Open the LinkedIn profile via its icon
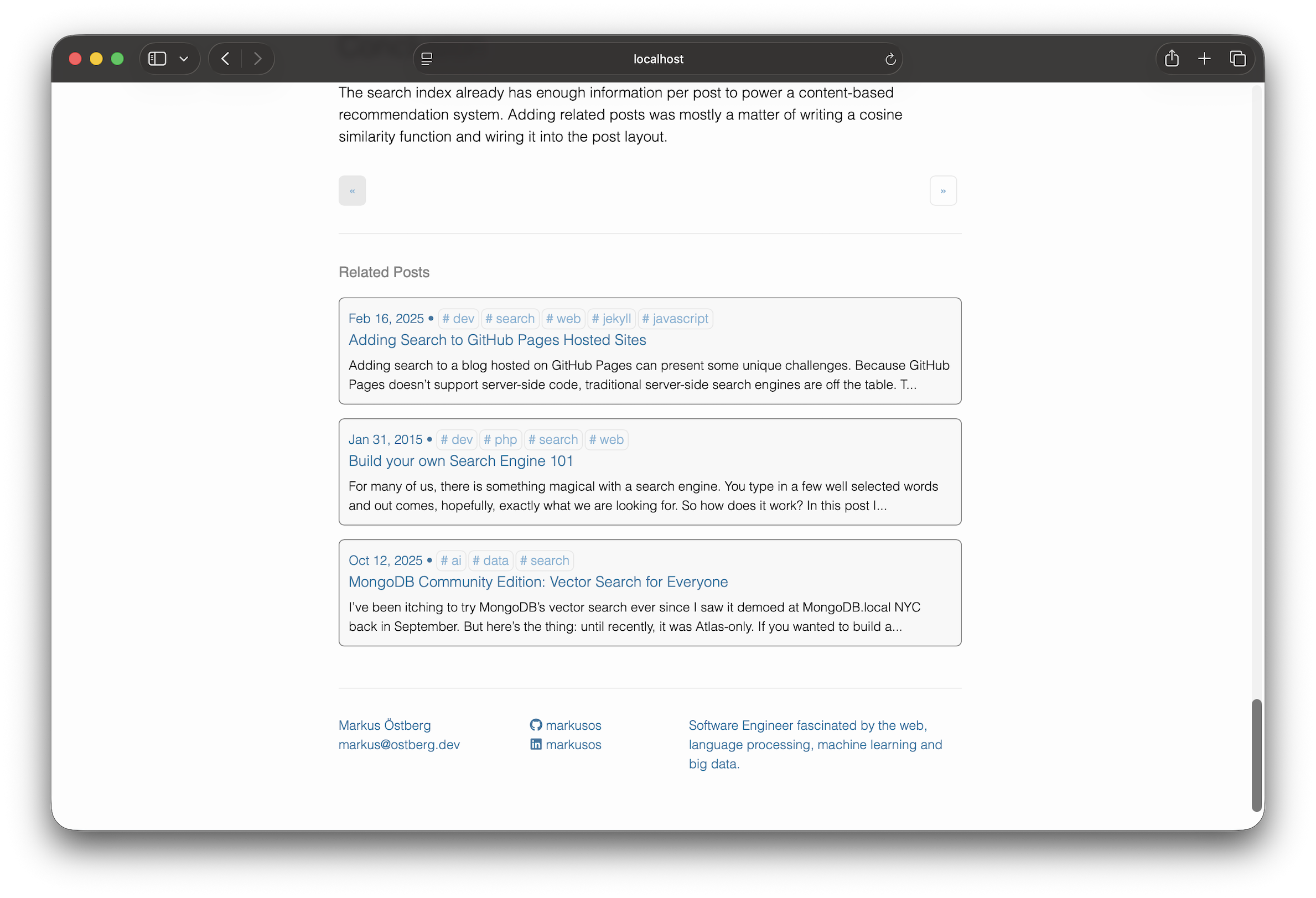The width and height of the screenshot is (1316, 898). 536,745
